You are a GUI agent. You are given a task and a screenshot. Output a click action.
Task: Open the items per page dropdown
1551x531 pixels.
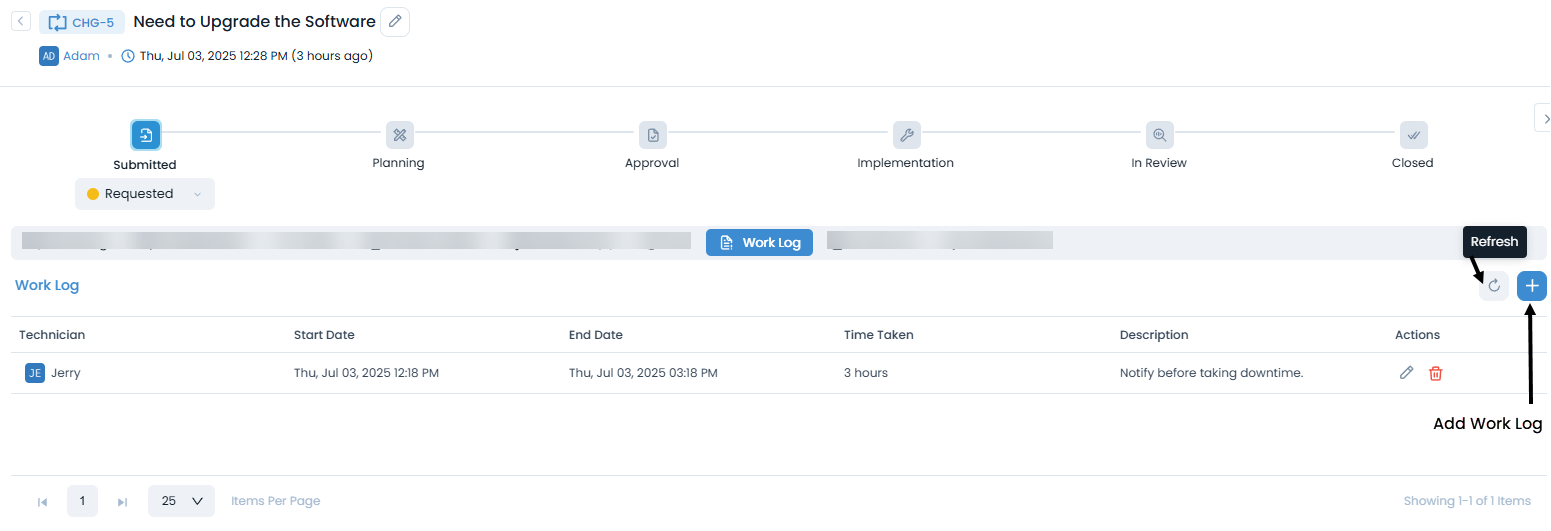pyautogui.click(x=181, y=501)
